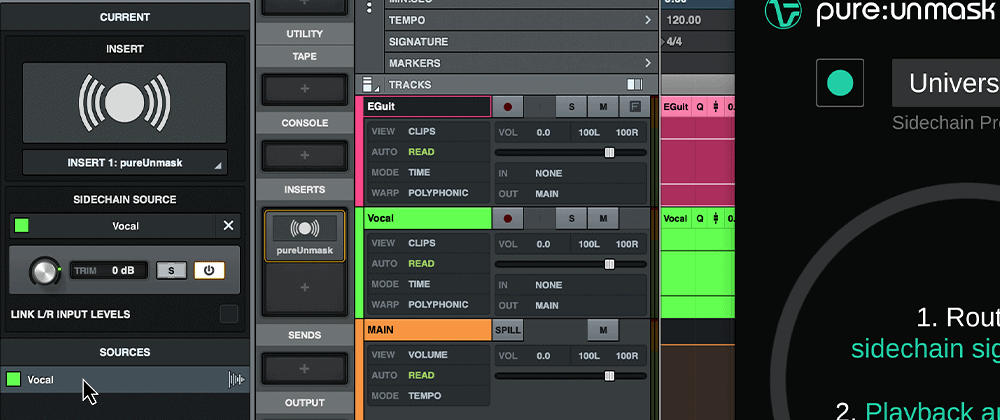Image resolution: width=1000 pixels, height=420 pixels.
Task: Remove the Vocal sidechain source with X
Action: (x=228, y=226)
